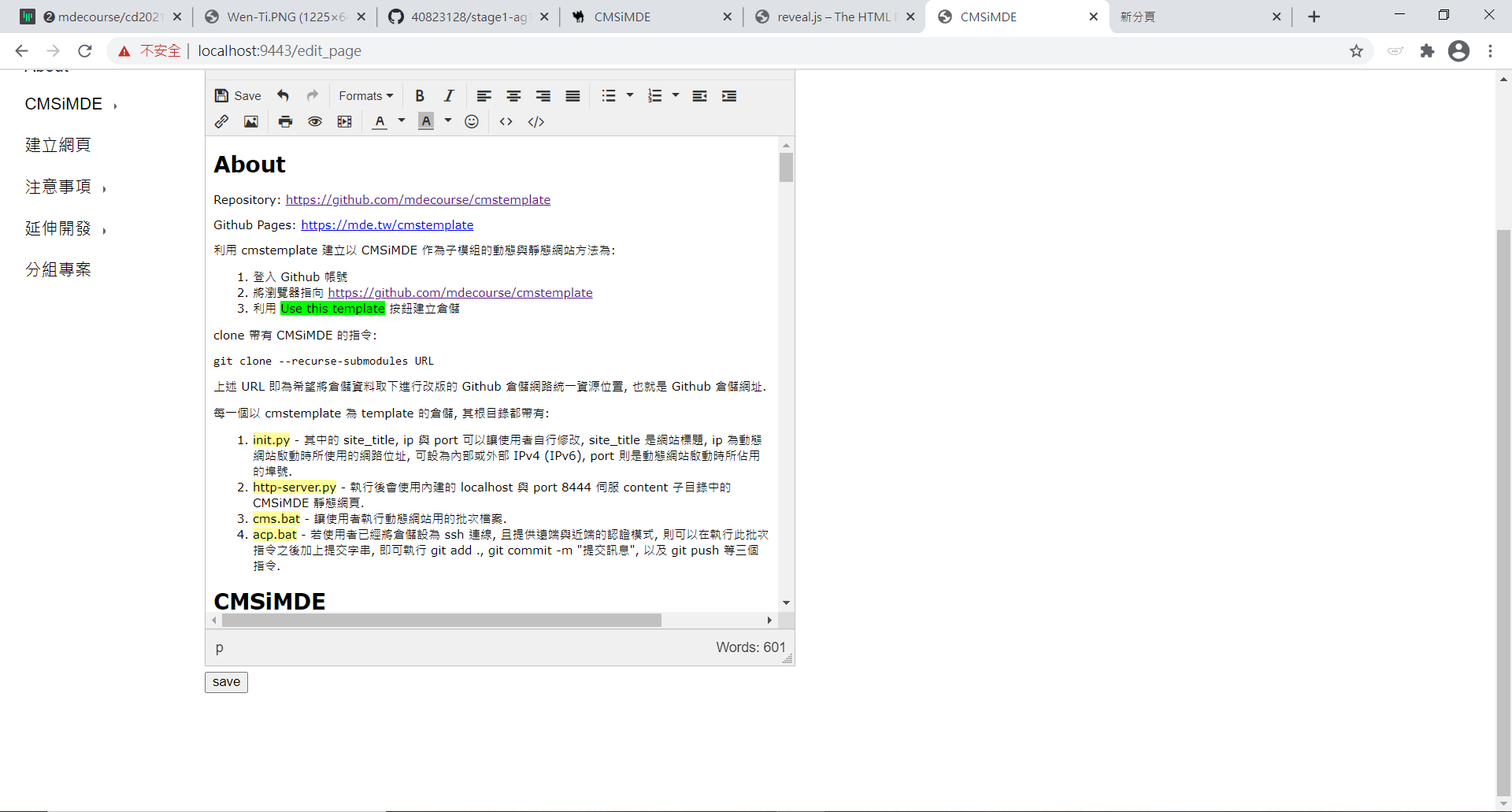Go forward in browser history
The image size is (1512, 812).
53,51
